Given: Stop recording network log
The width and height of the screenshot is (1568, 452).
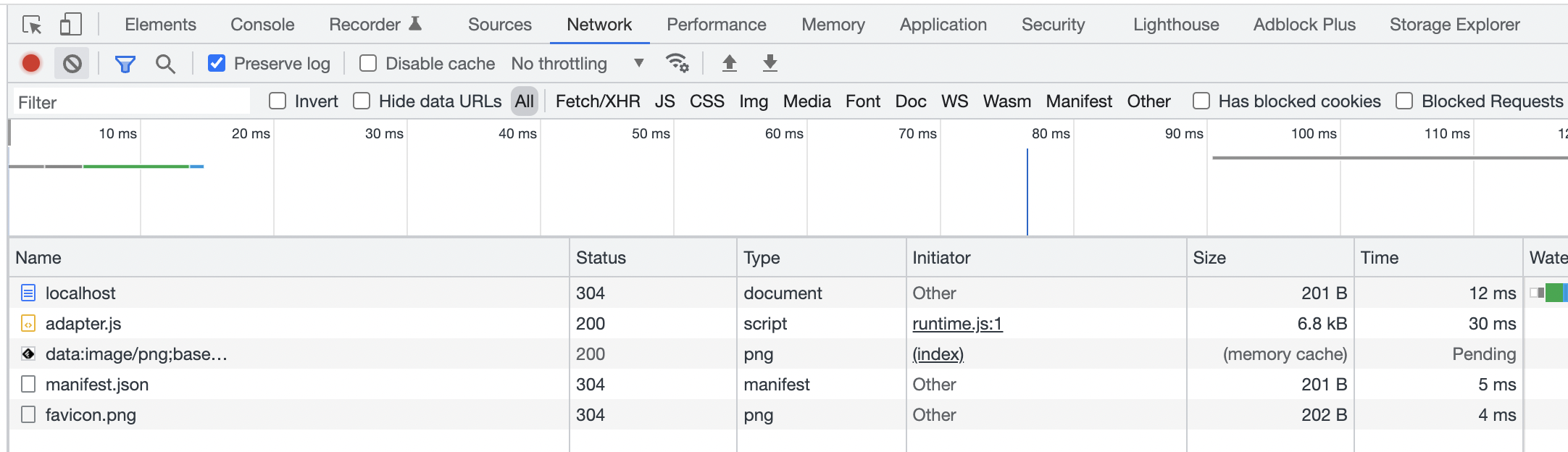Looking at the screenshot, I should [31, 64].
